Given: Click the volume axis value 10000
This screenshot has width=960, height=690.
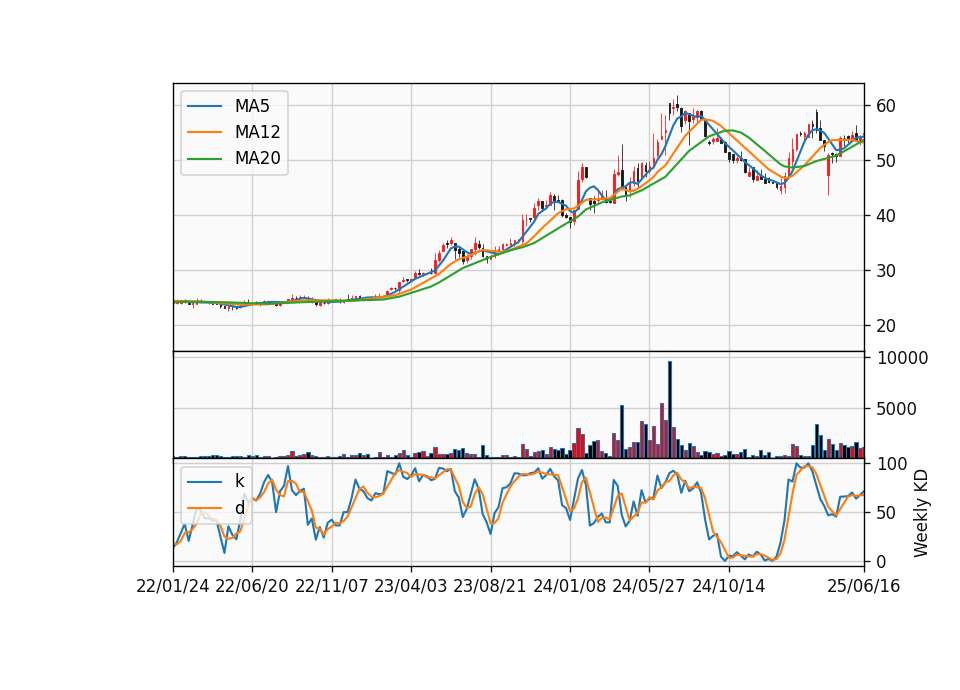Looking at the screenshot, I should pyautogui.click(x=902, y=358).
